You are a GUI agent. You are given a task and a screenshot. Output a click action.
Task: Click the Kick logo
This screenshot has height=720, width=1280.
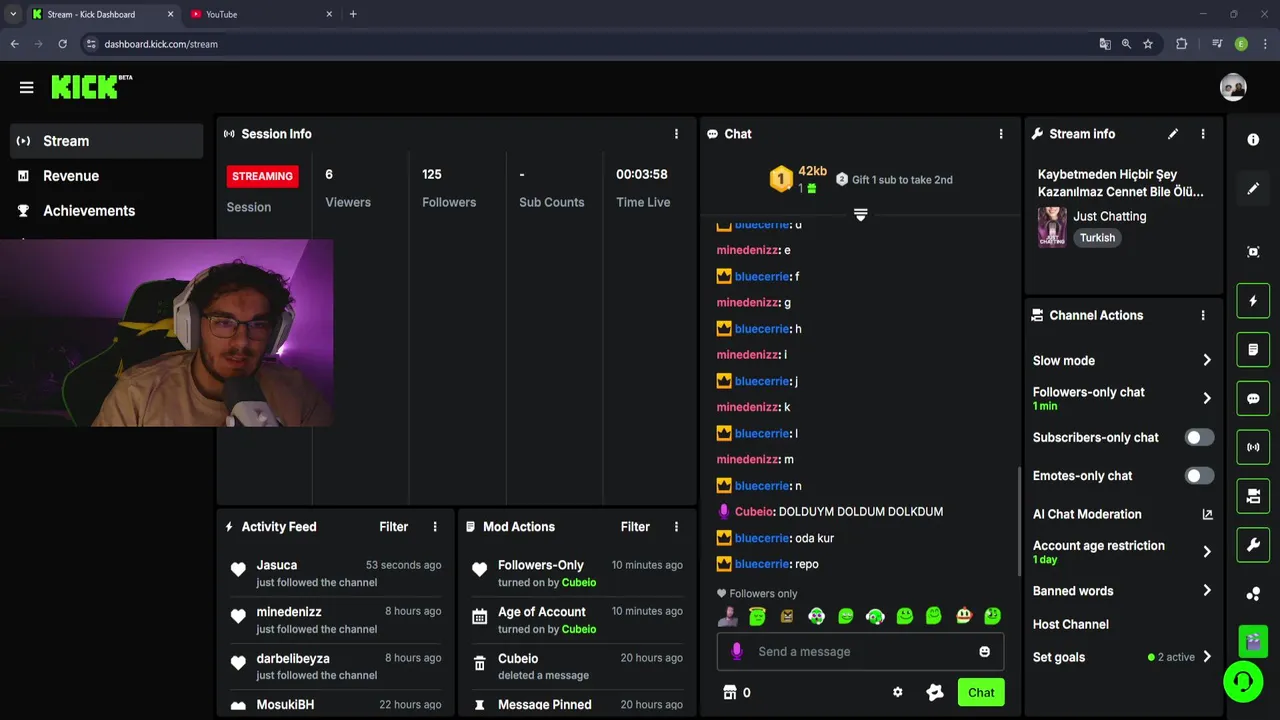click(91, 87)
